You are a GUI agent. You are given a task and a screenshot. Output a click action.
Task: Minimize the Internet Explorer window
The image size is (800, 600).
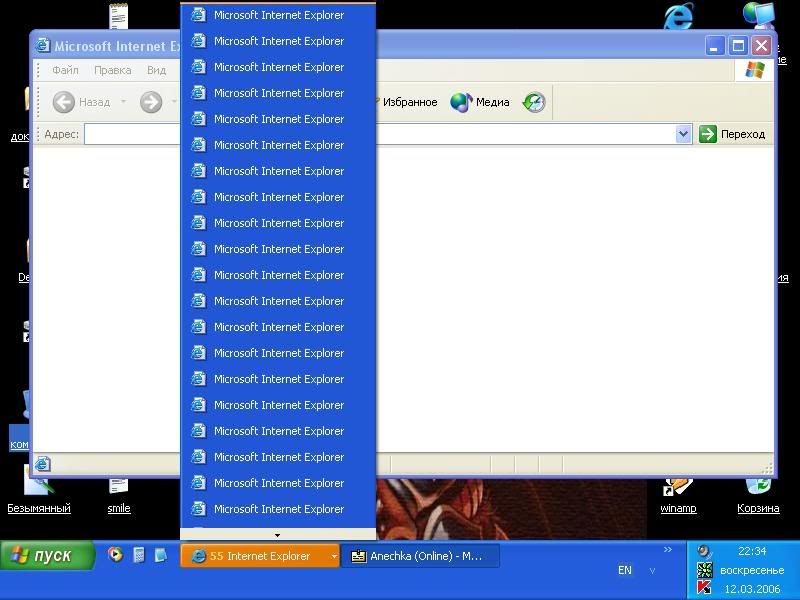coord(714,46)
